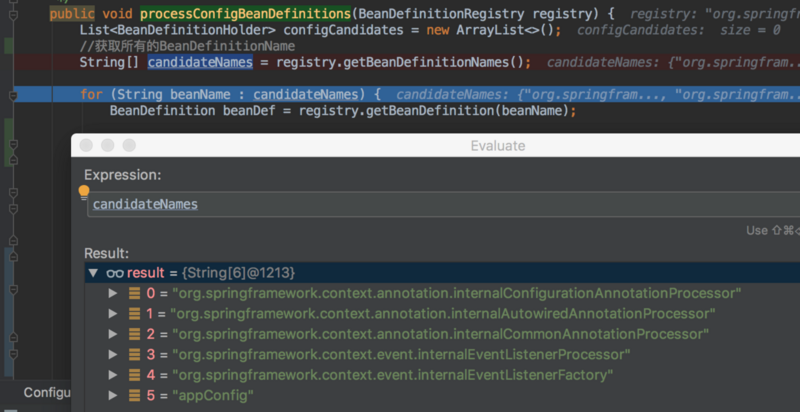Collapse the result root node
Image resolution: width=800 pixels, height=412 pixels.
click(93, 272)
